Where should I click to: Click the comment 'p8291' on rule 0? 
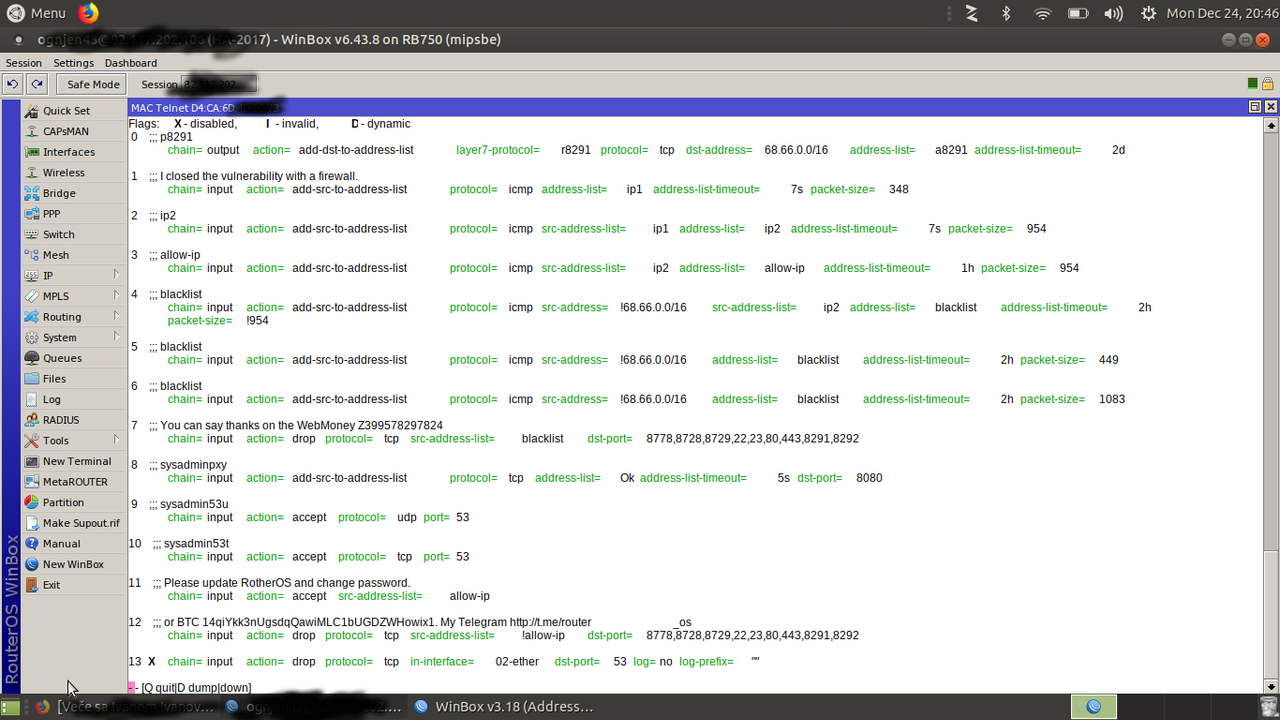(x=176, y=137)
